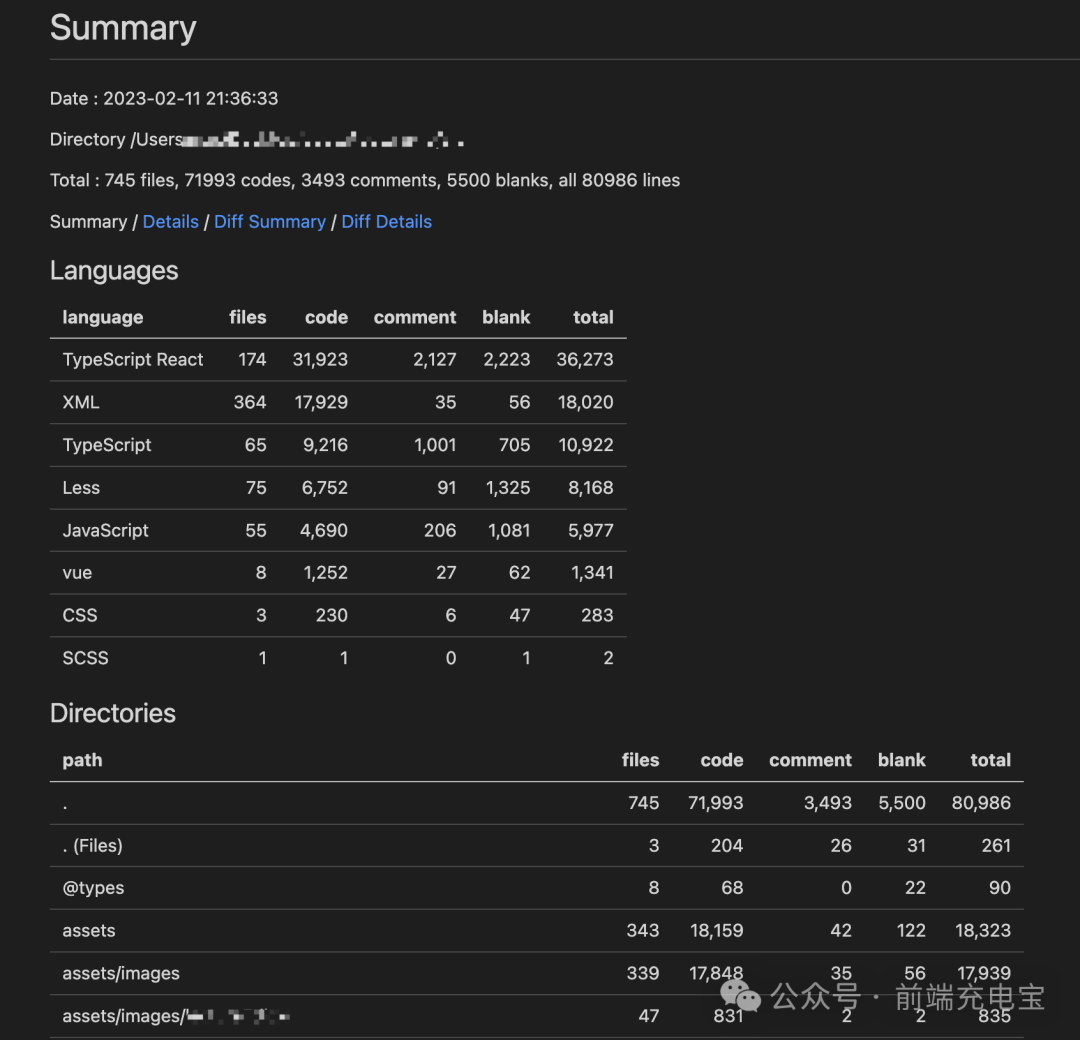The width and height of the screenshot is (1080, 1040).
Task: Click '. (Files)' total value 261
Action: pos(996,846)
